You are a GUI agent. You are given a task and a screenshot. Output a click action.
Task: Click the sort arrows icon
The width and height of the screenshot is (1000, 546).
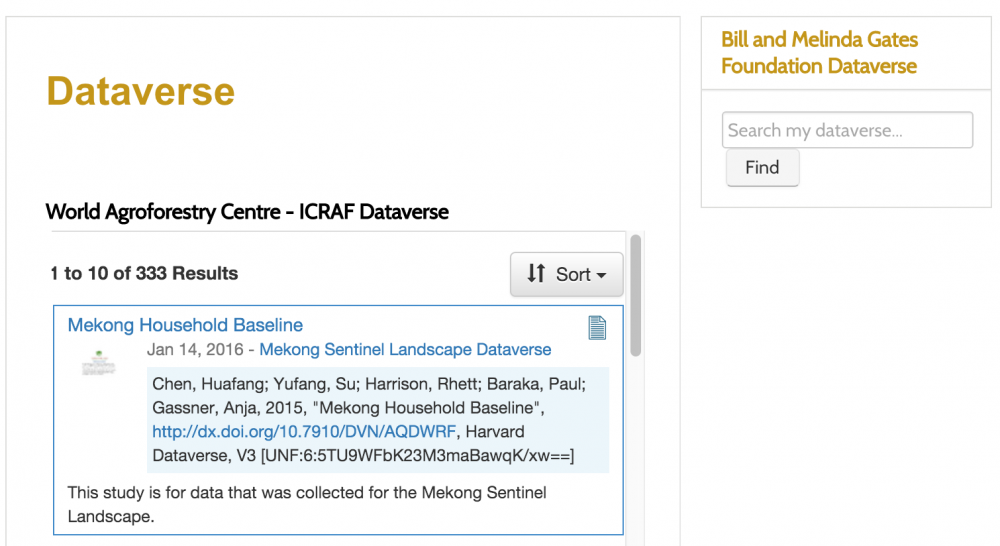[x=536, y=274]
